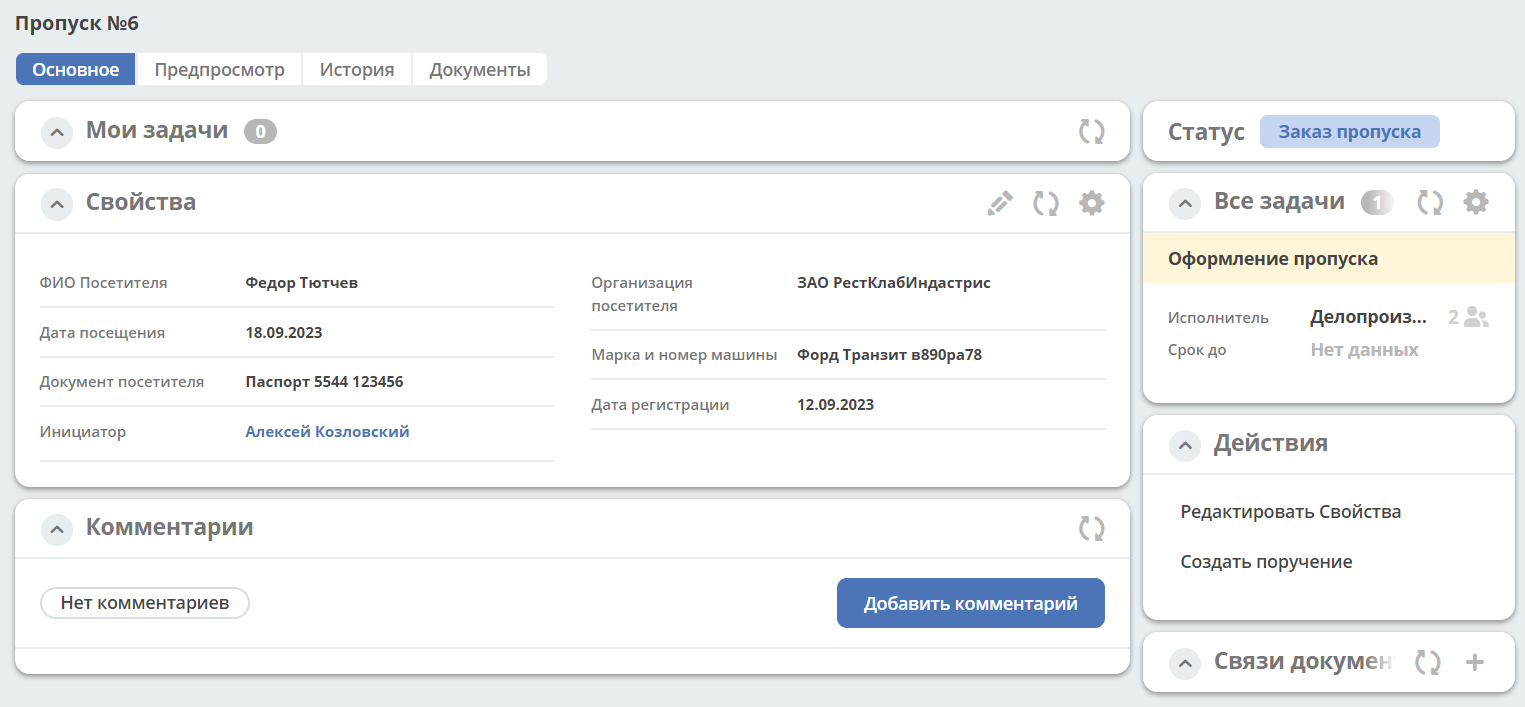Screen dimensions: 1525x707
Task: Click the ФИО Посетителя field label
Action: click(x=104, y=283)
